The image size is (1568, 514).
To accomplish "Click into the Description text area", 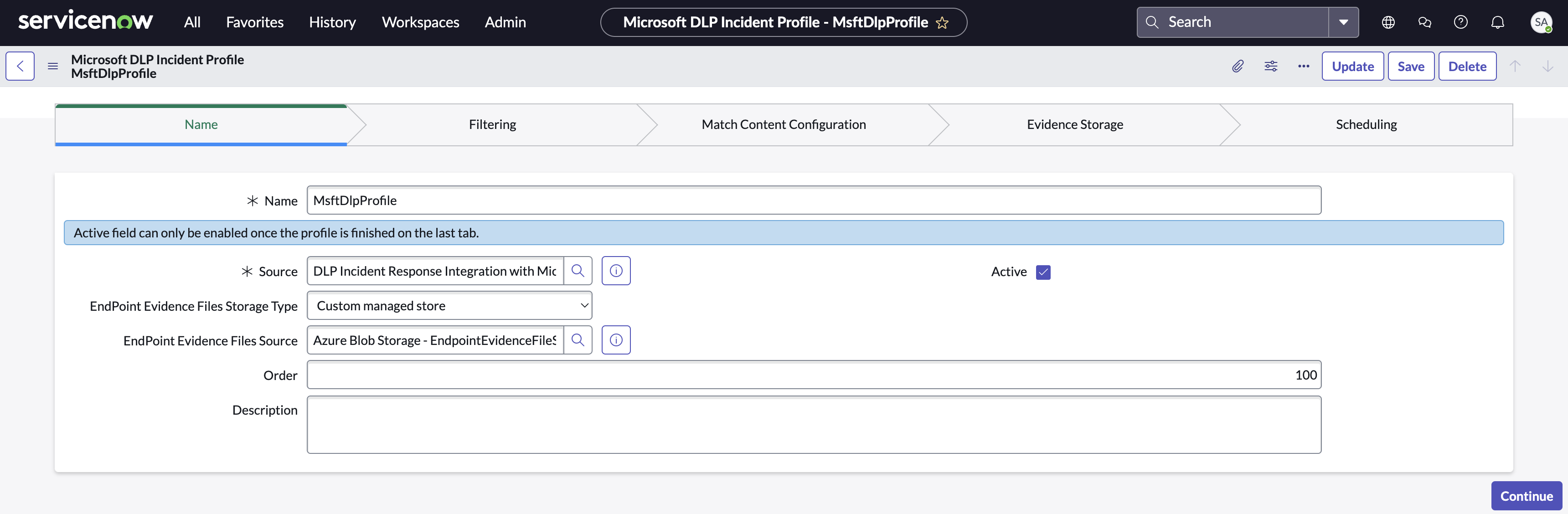I will coord(814,425).
